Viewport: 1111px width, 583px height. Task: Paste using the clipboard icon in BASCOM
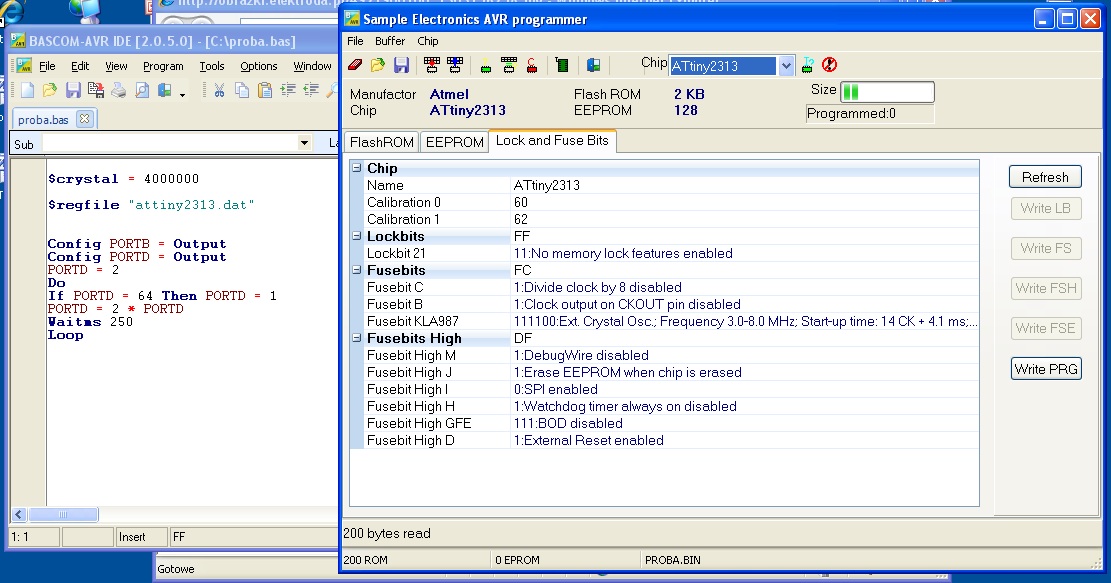pyautogui.click(x=265, y=90)
